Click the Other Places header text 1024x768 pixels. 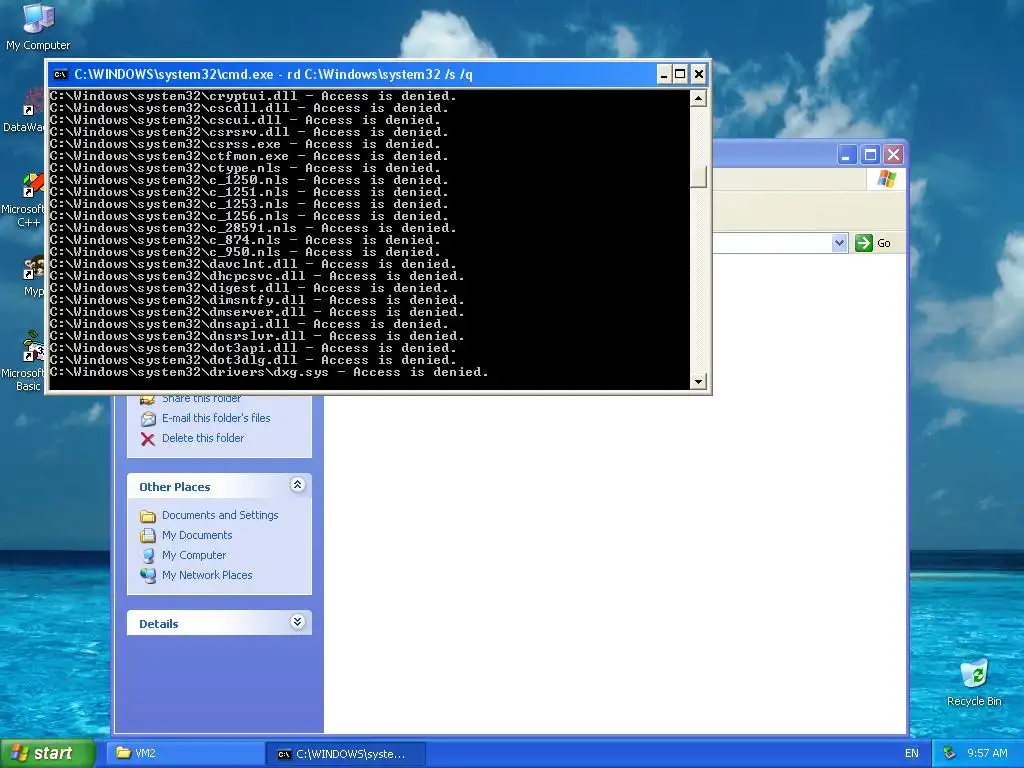174,487
